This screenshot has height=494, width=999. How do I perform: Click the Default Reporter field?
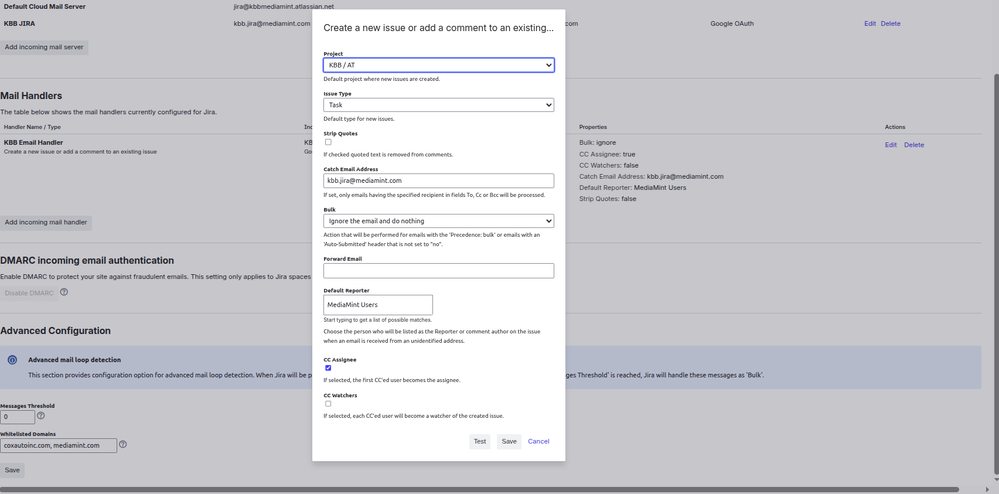(378, 305)
